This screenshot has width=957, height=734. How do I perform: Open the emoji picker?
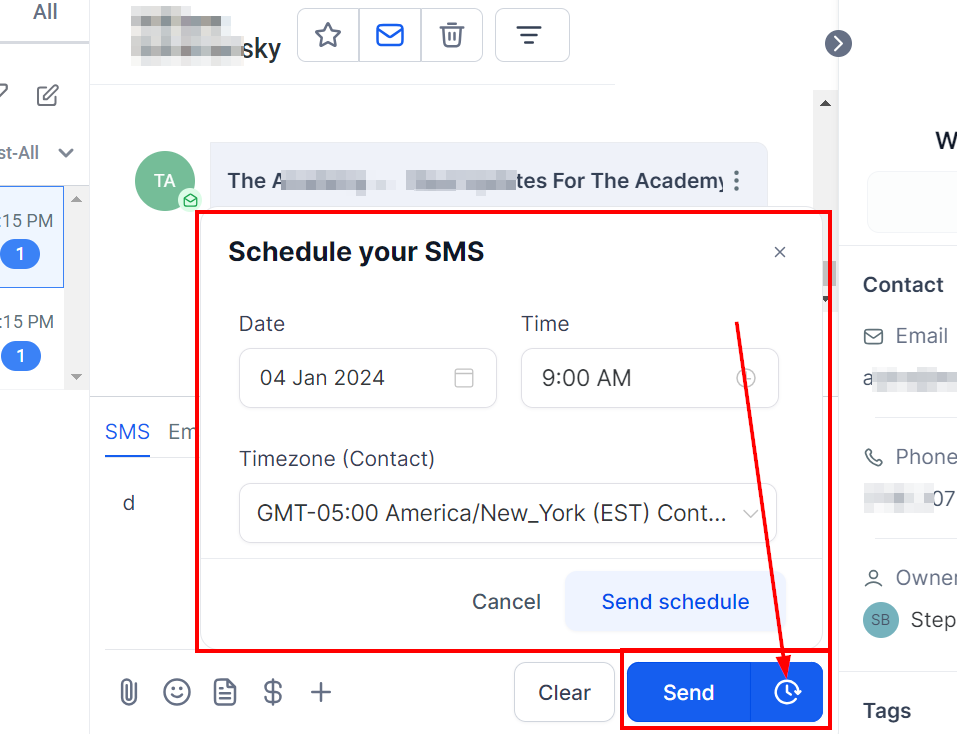pyautogui.click(x=177, y=692)
